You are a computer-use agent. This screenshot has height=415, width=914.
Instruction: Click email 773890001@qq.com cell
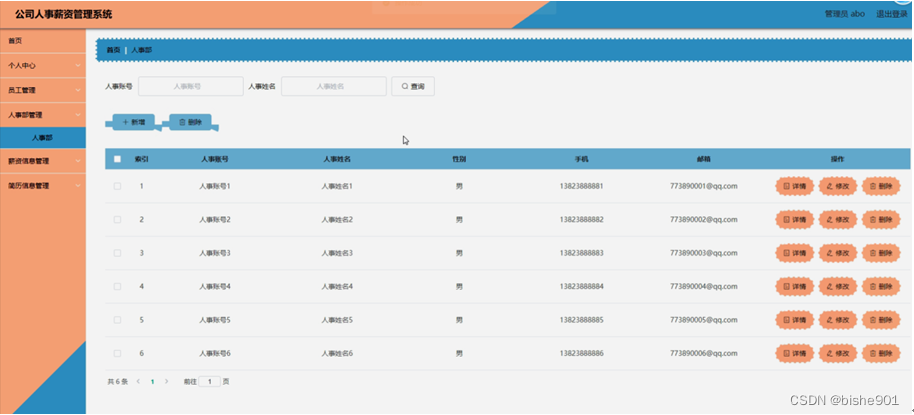(704, 187)
